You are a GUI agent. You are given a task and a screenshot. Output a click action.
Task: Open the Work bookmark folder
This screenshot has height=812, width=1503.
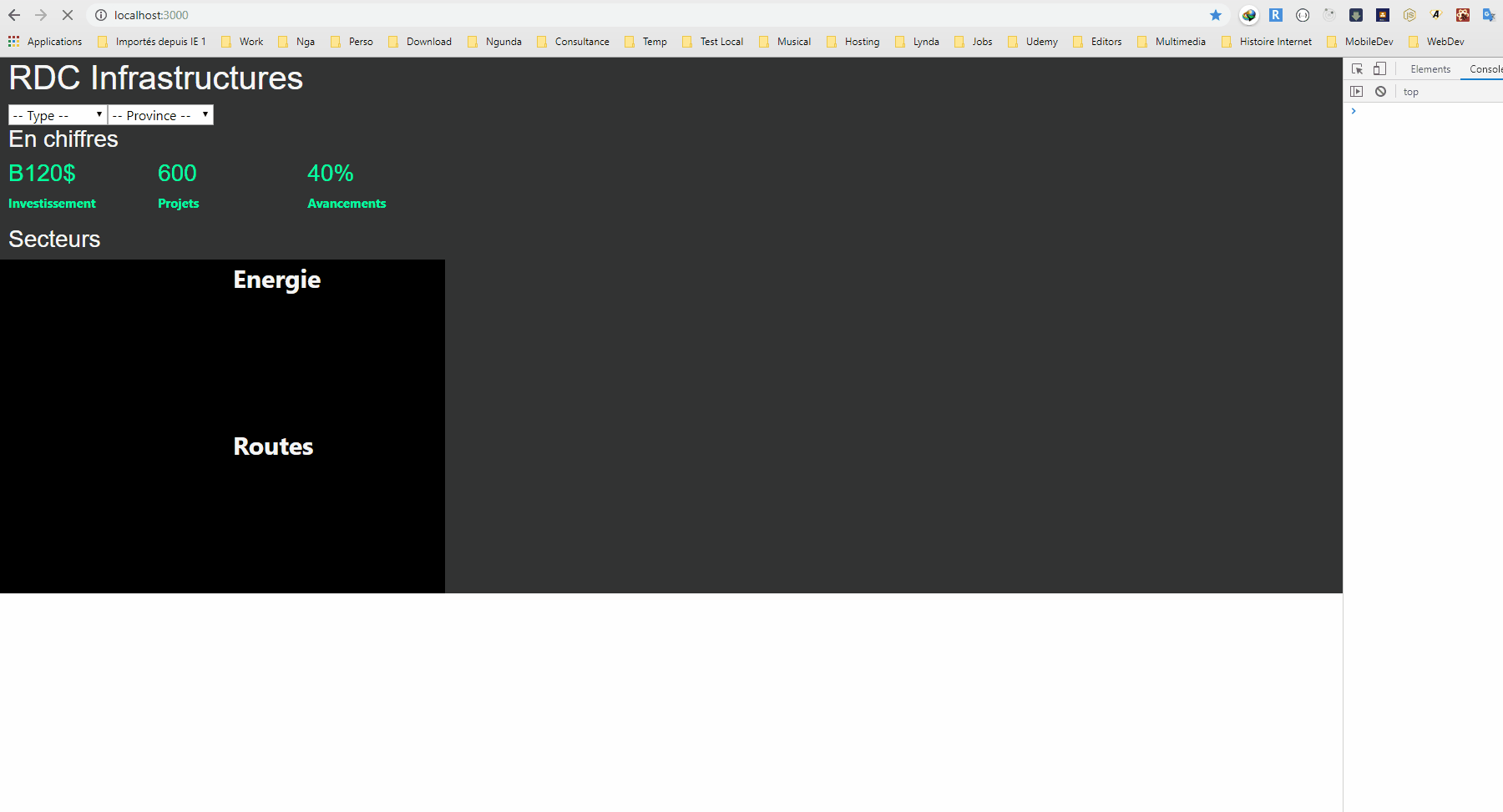[242, 42]
